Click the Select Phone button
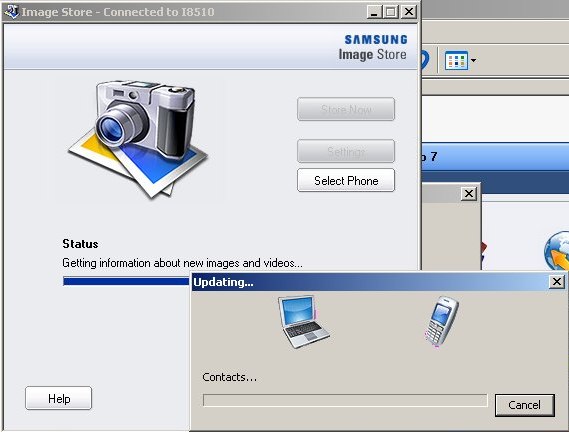The width and height of the screenshot is (569, 432). click(x=346, y=180)
